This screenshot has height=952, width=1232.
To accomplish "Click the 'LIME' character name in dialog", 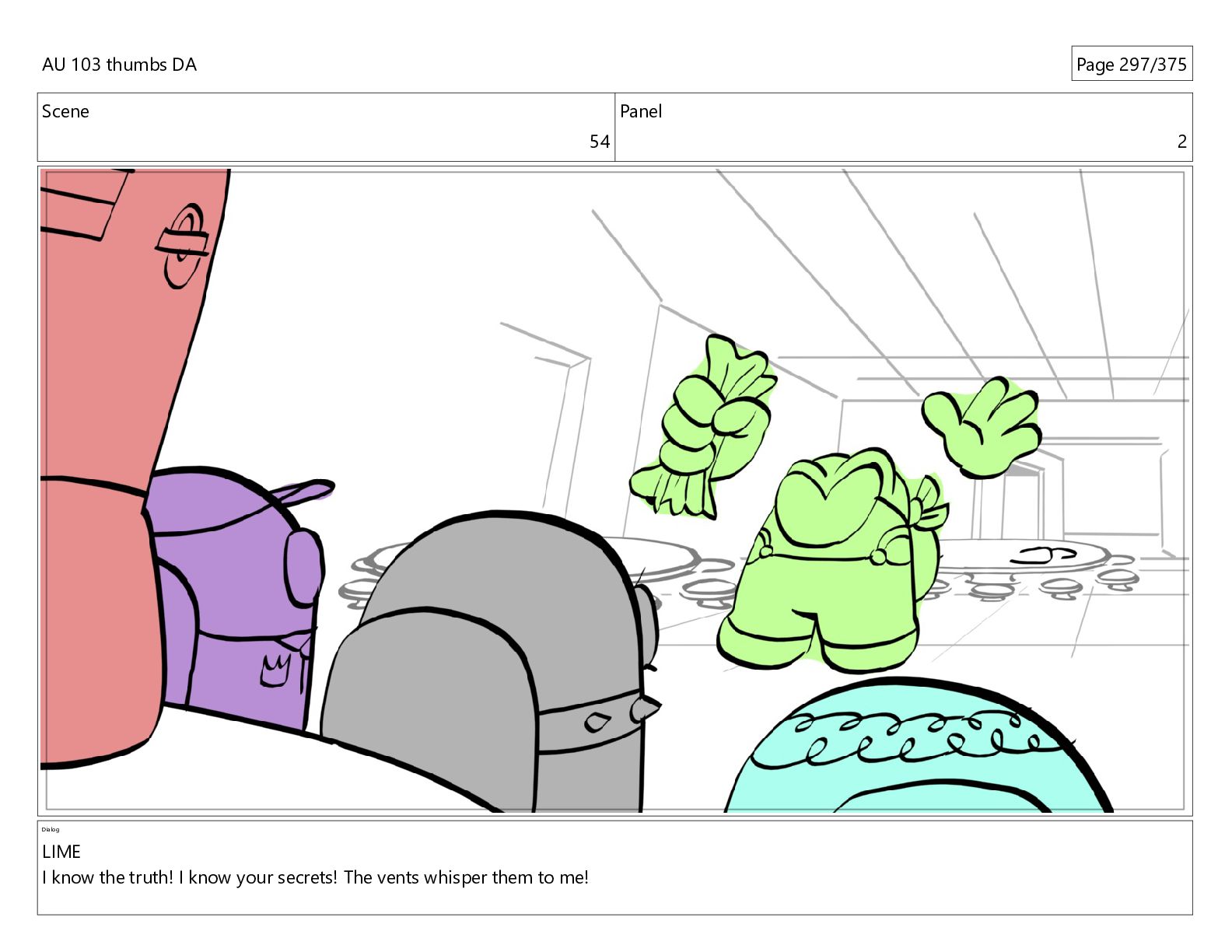I will 61,852.
